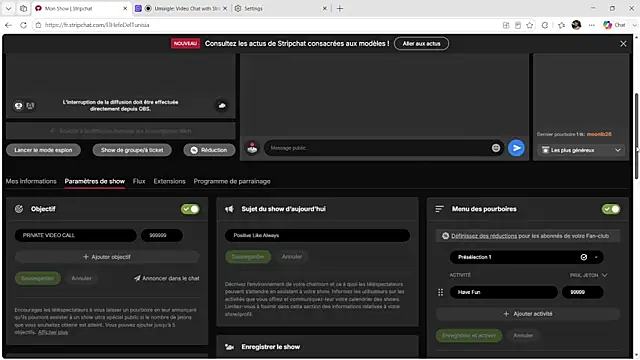Viewport: 640px width, 360px height.
Task: Start Show de groupe/à ticket
Action: tap(132, 150)
